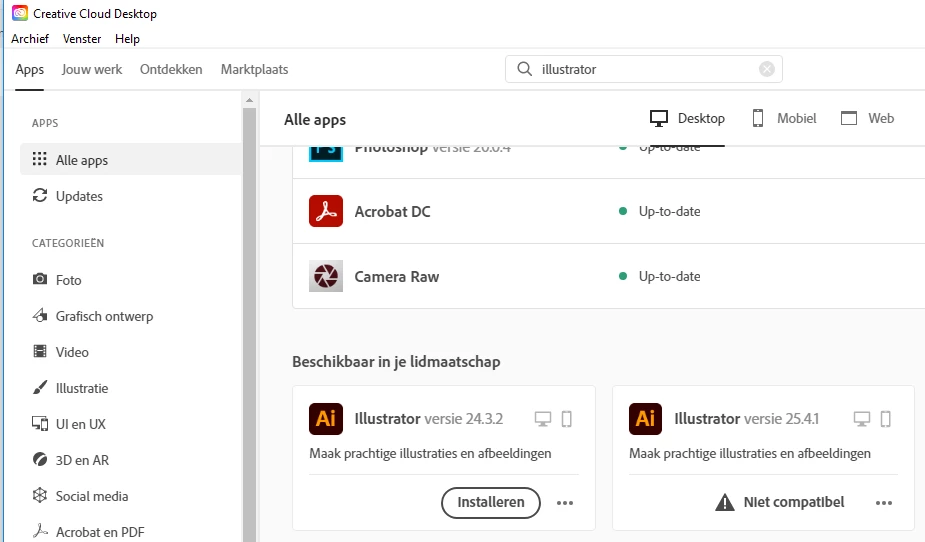The height and width of the screenshot is (542, 925).
Task: Click the desktop icon on Illustrator 24.3.2 card
Action: click(543, 419)
